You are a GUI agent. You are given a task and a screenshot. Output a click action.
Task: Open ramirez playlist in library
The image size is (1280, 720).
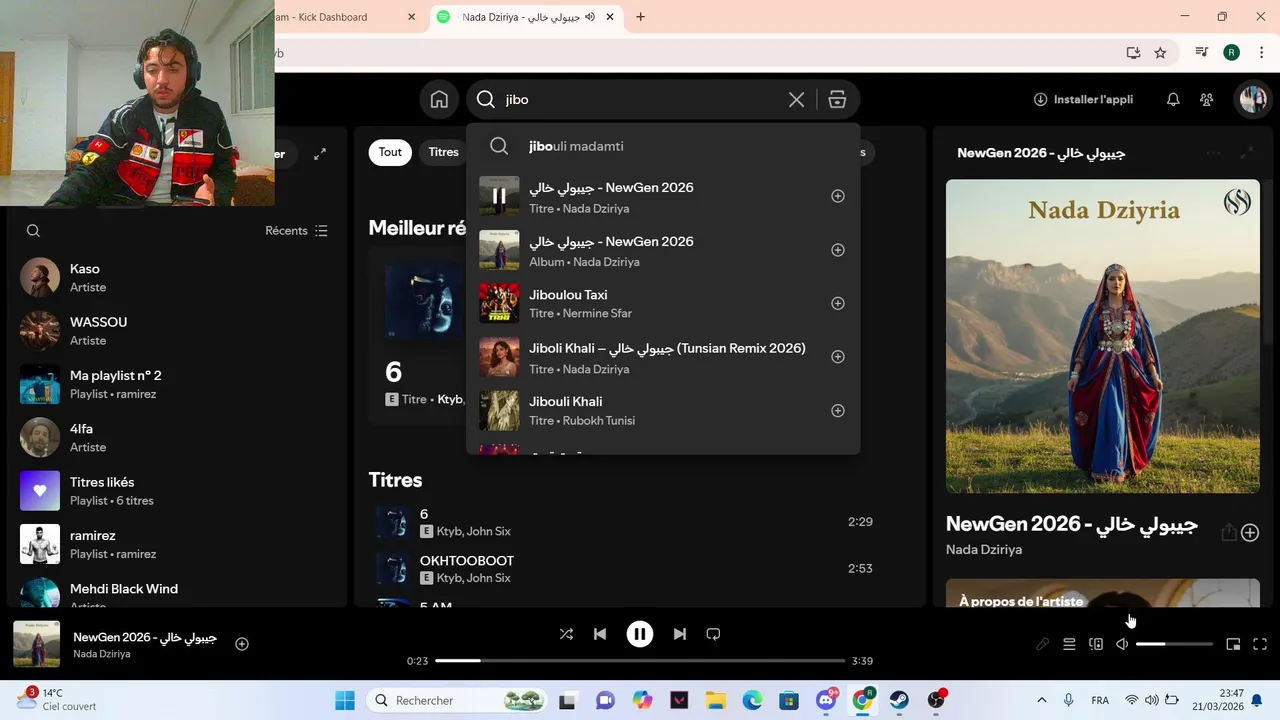pyautogui.click(x=175, y=544)
